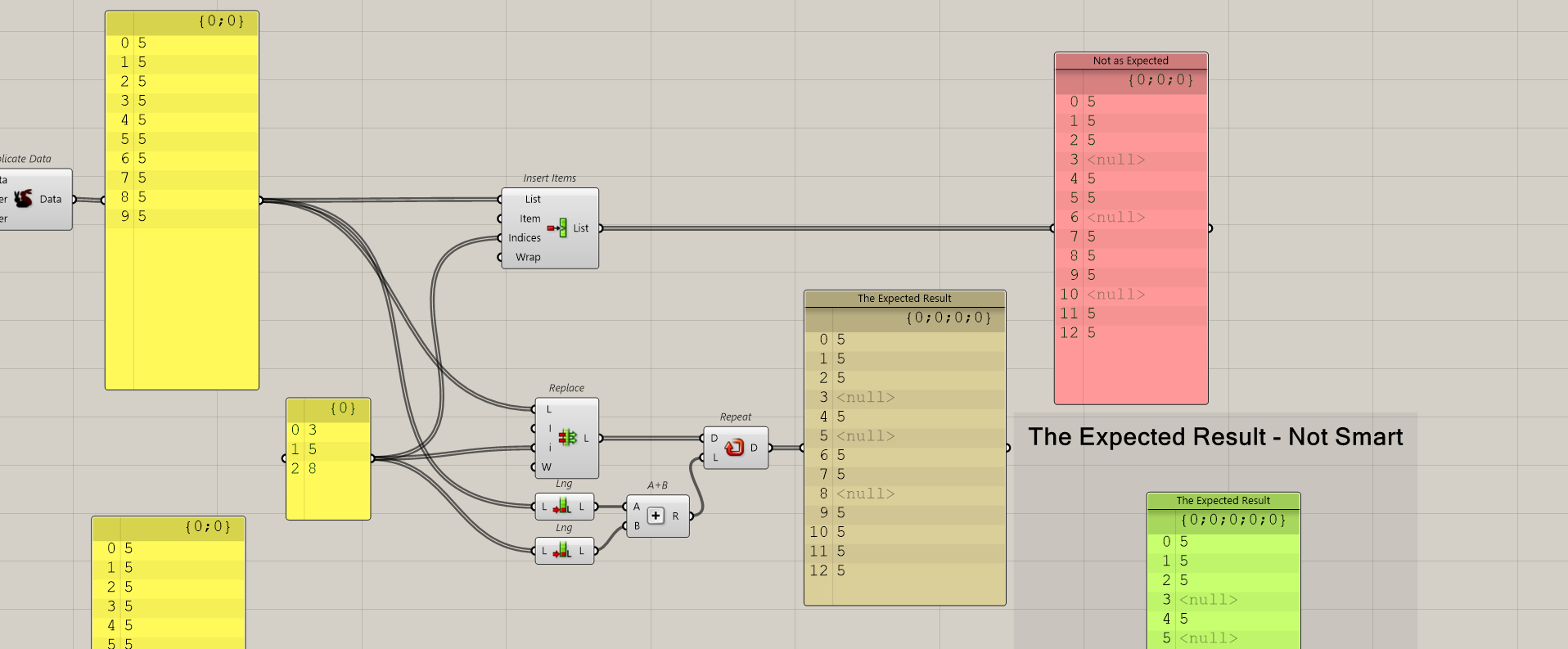Click the 'Insert Items' component name label

pyautogui.click(x=550, y=178)
